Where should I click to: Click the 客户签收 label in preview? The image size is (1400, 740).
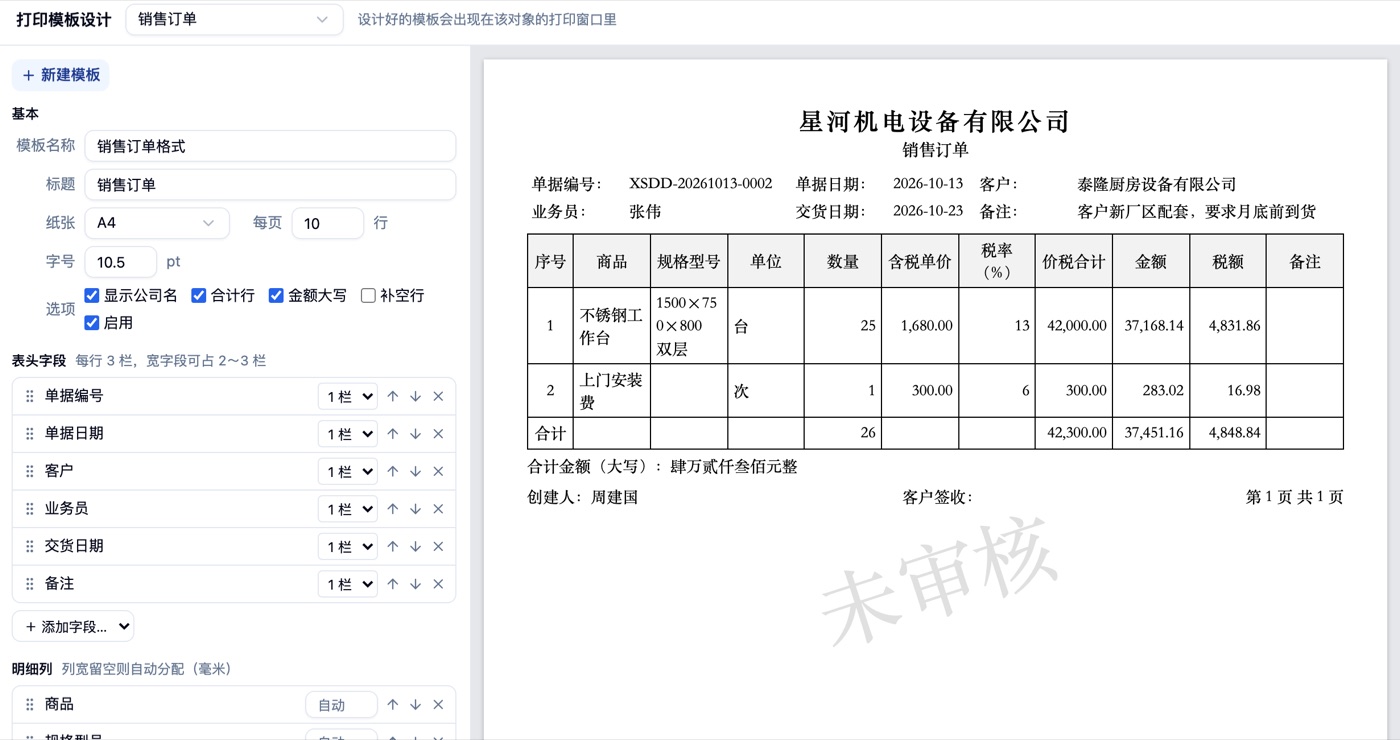pyautogui.click(x=937, y=497)
